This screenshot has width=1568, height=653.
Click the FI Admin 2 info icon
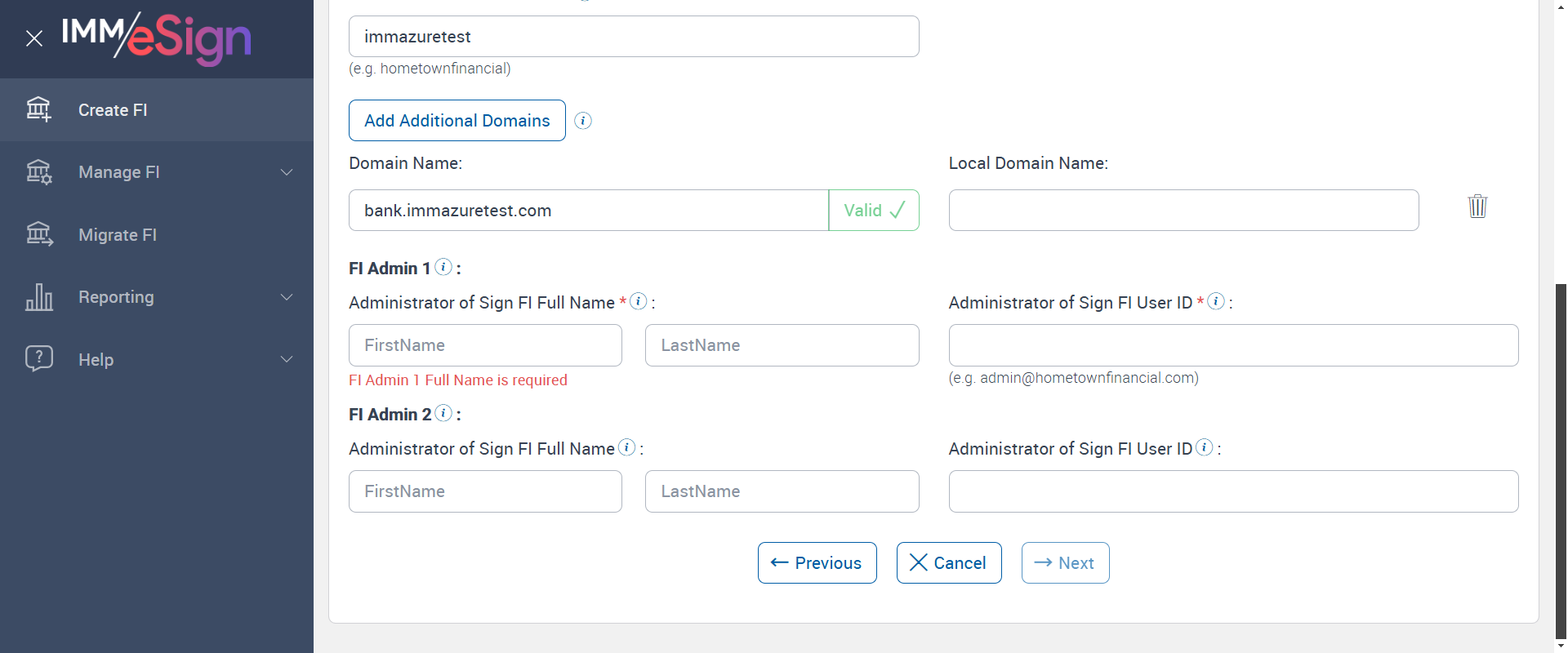coord(443,413)
